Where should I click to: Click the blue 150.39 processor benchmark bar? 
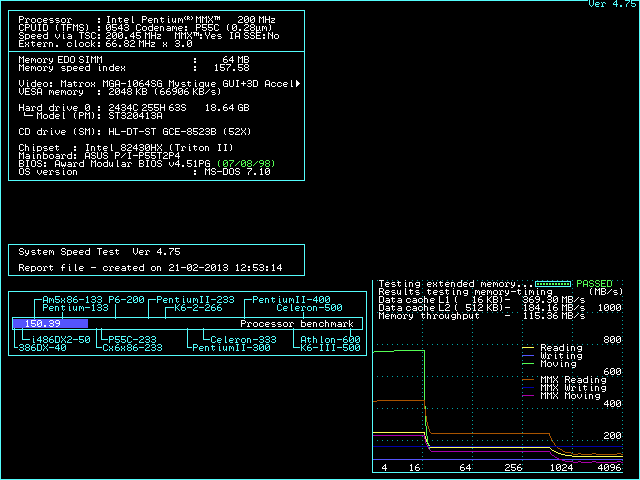(50, 324)
